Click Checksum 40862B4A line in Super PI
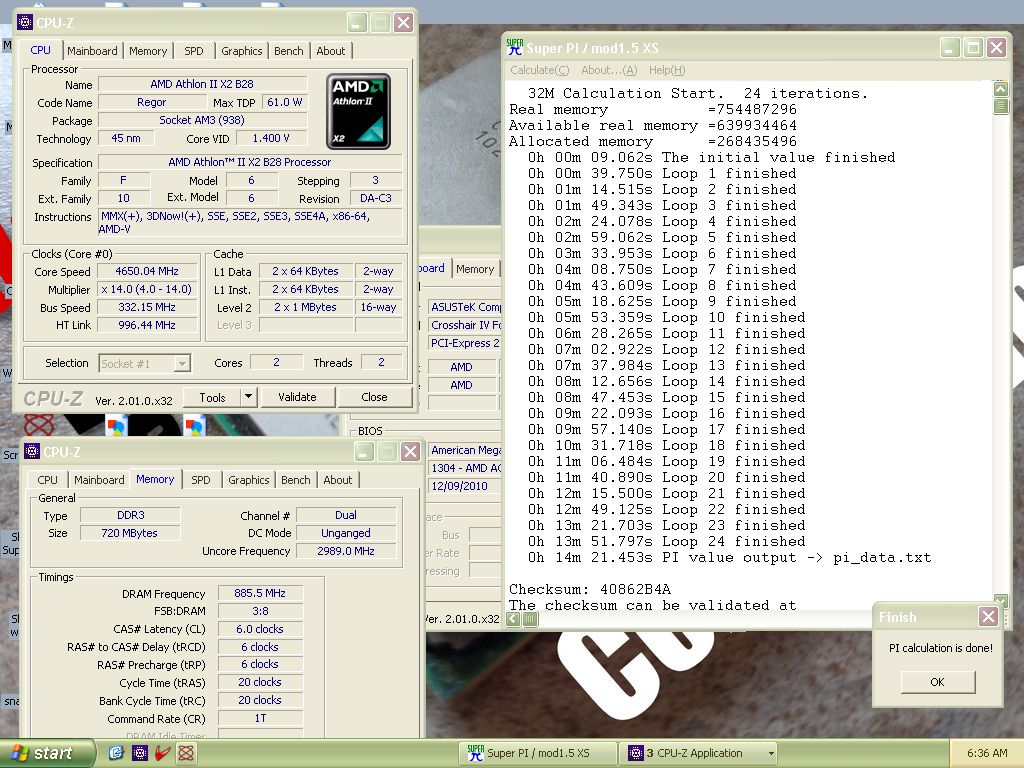Screen dimensions: 1024x768 click(x=590, y=589)
